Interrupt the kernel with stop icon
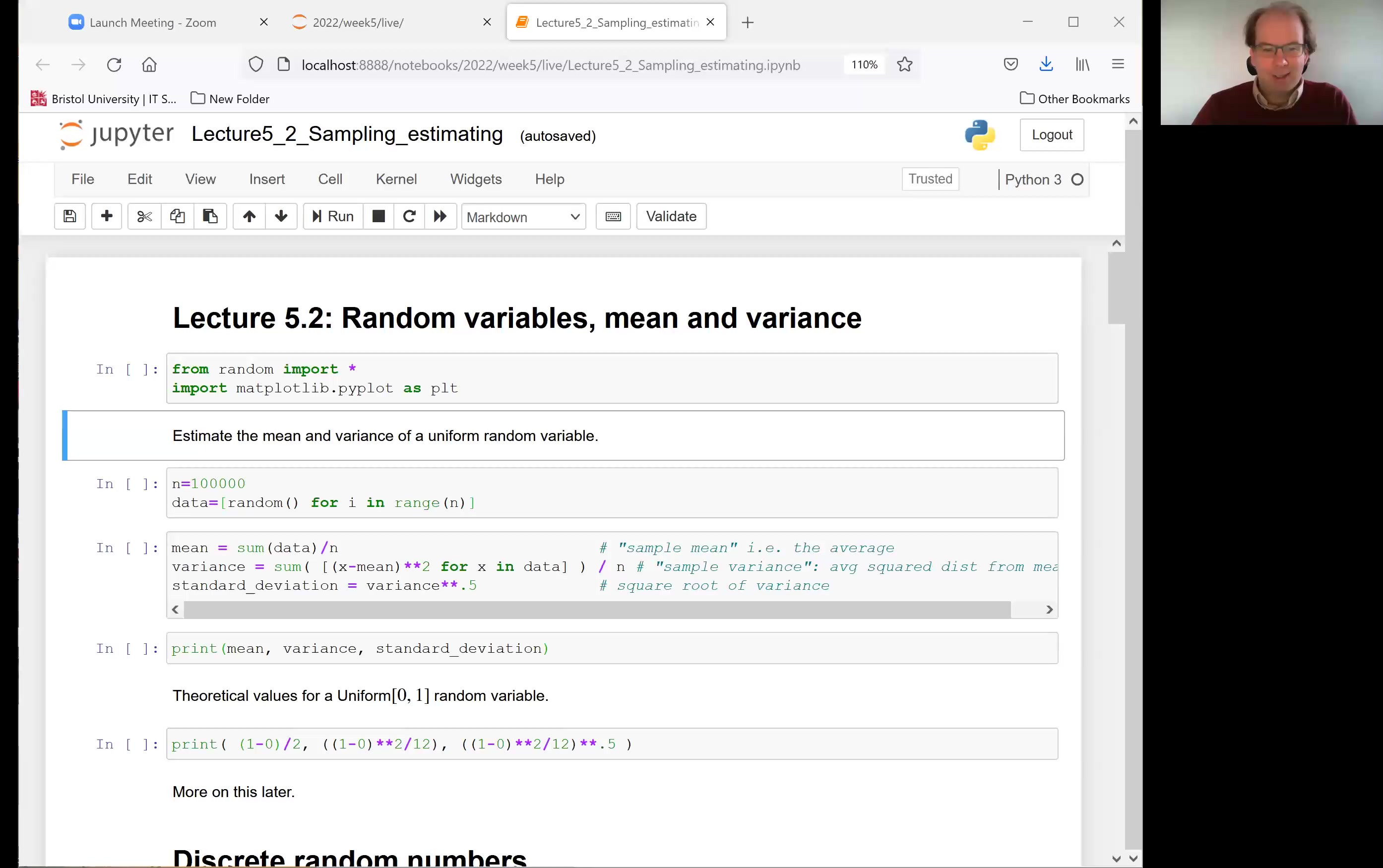 [x=378, y=216]
